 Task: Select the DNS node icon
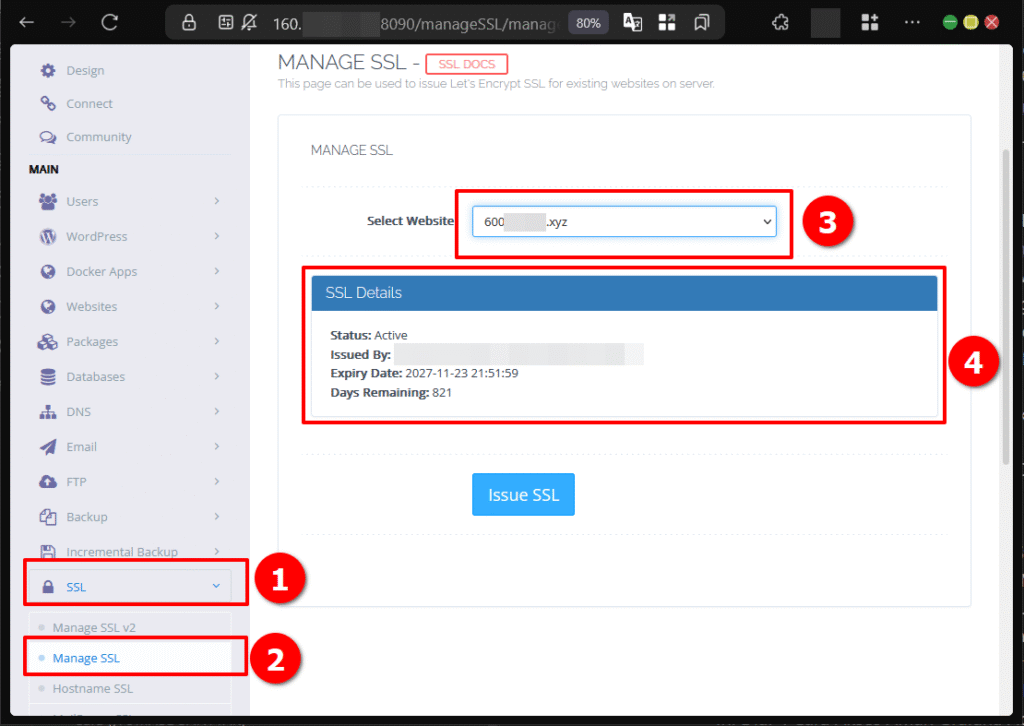click(49, 411)
